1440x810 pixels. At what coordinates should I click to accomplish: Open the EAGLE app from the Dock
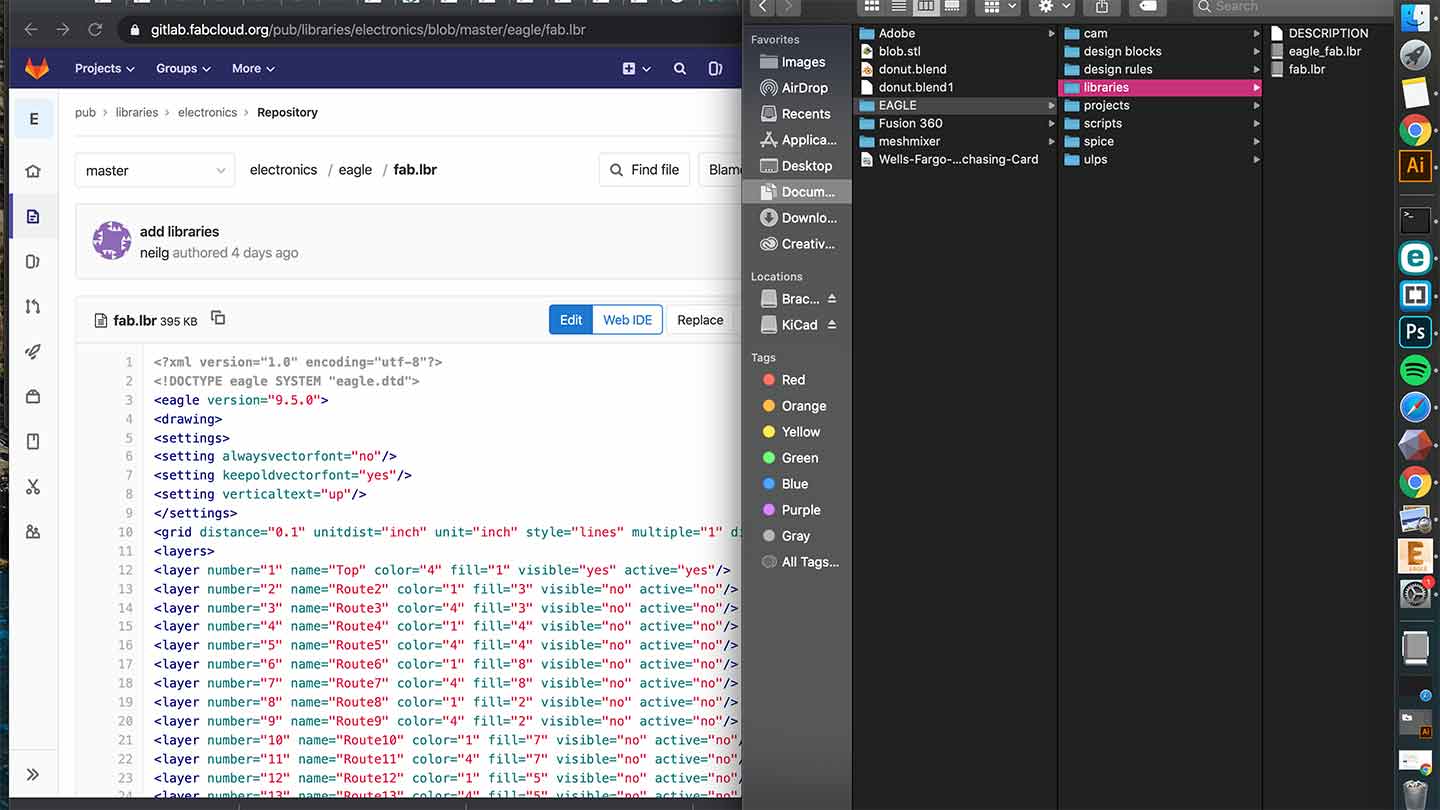(x=1415, y=556)
